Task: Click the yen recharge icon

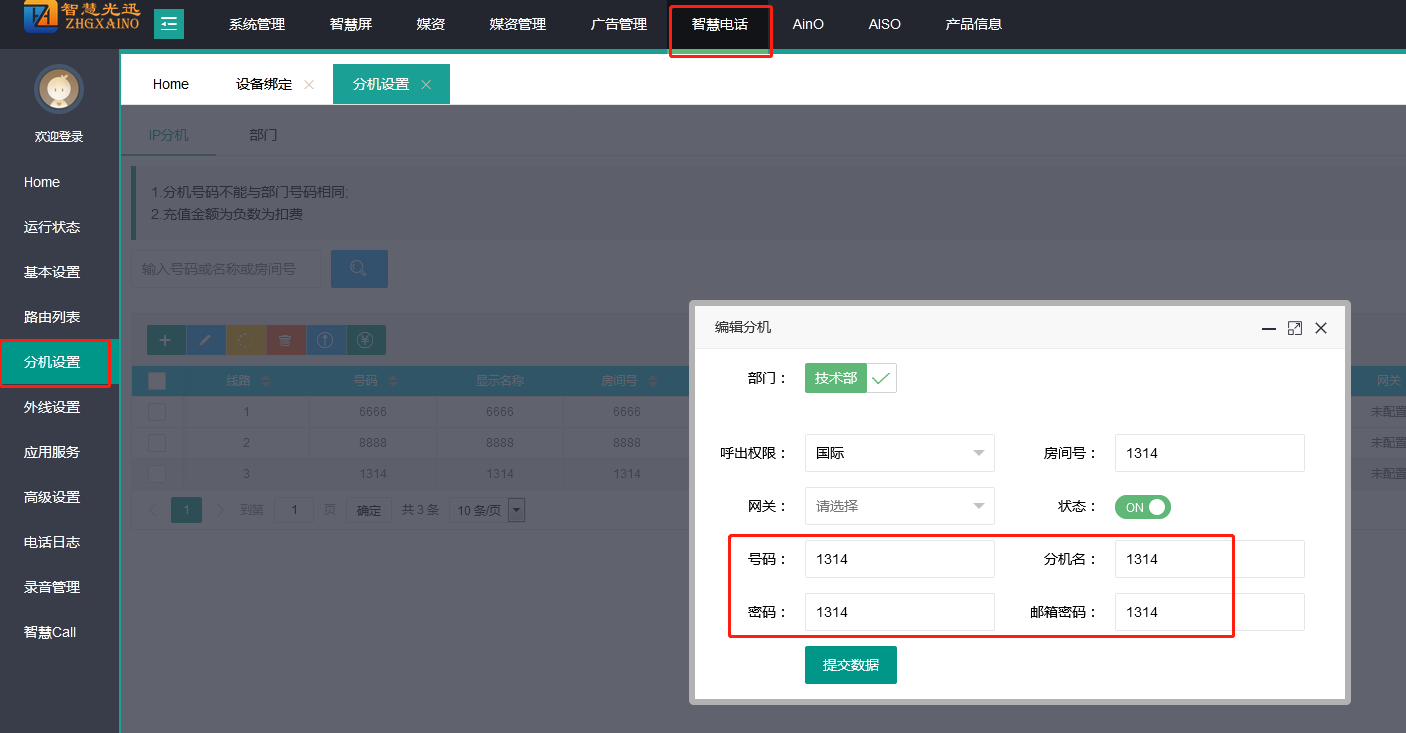Action: point(365,340)
